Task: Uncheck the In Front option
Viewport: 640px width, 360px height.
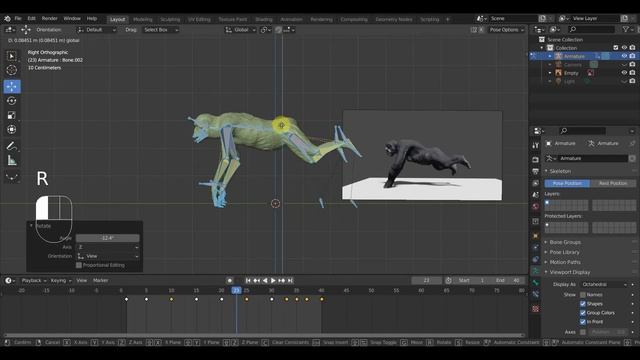Action: [x=583, y=322]
